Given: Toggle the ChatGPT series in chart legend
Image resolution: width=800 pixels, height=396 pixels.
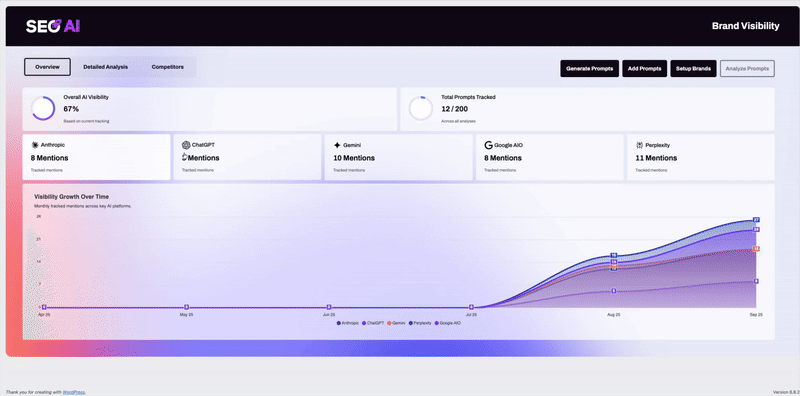Looking at the screenshot, I should coord(373,323).
